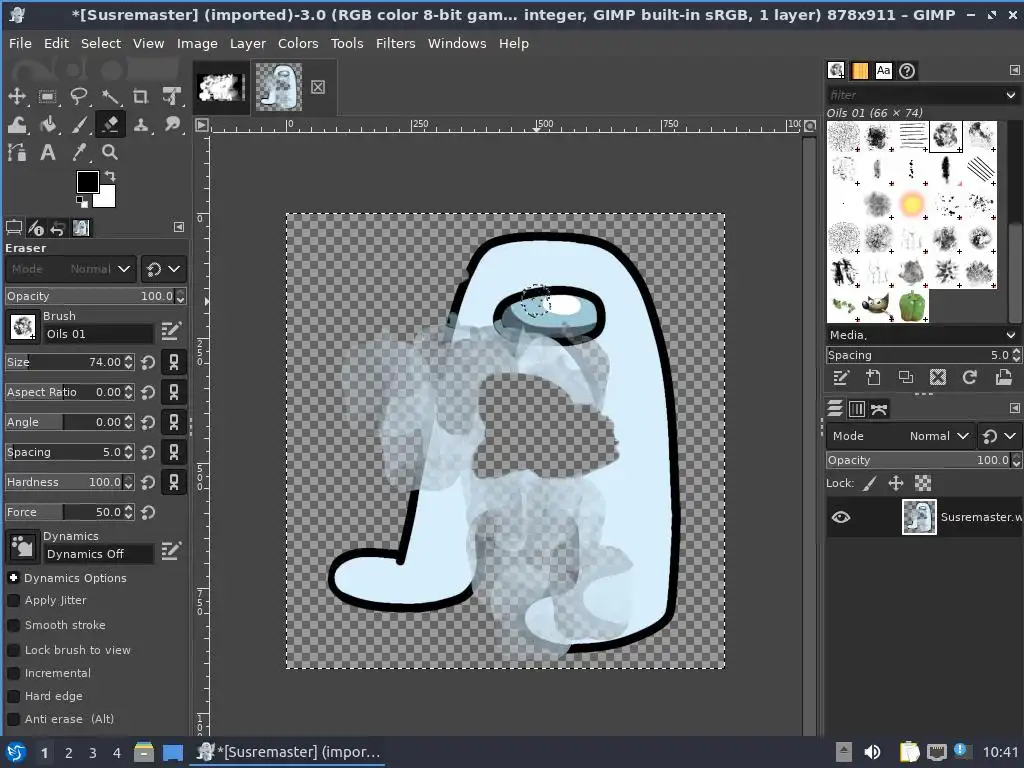The width and height of the screenshot is (1024, 768).
Task: Delete the selected brush
Action: pos(938,377)
